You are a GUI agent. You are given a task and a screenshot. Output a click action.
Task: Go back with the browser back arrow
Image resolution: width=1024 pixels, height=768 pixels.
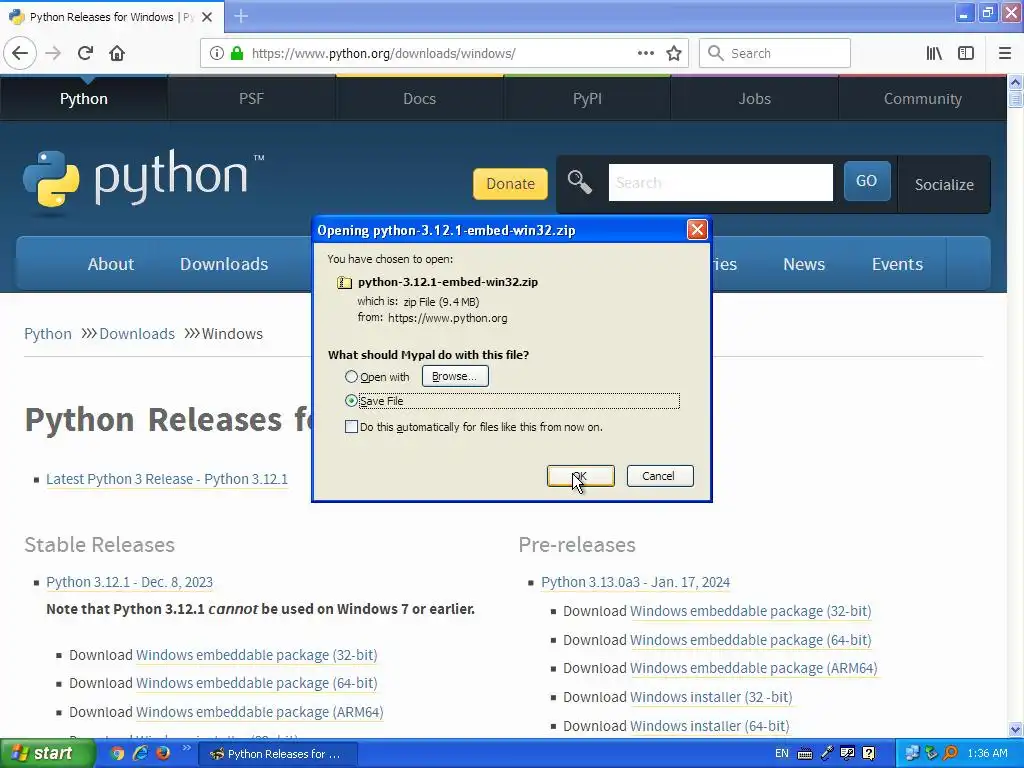tap(20, 54)
